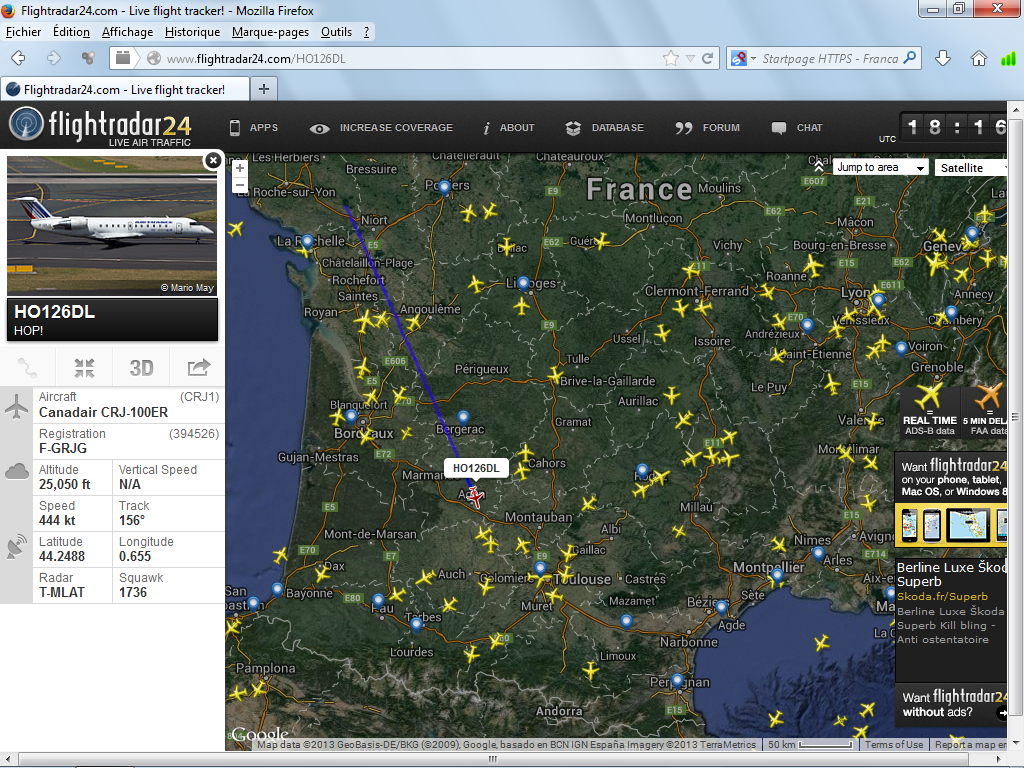Click the Bergerac airport pin

(x=463, y=417)
